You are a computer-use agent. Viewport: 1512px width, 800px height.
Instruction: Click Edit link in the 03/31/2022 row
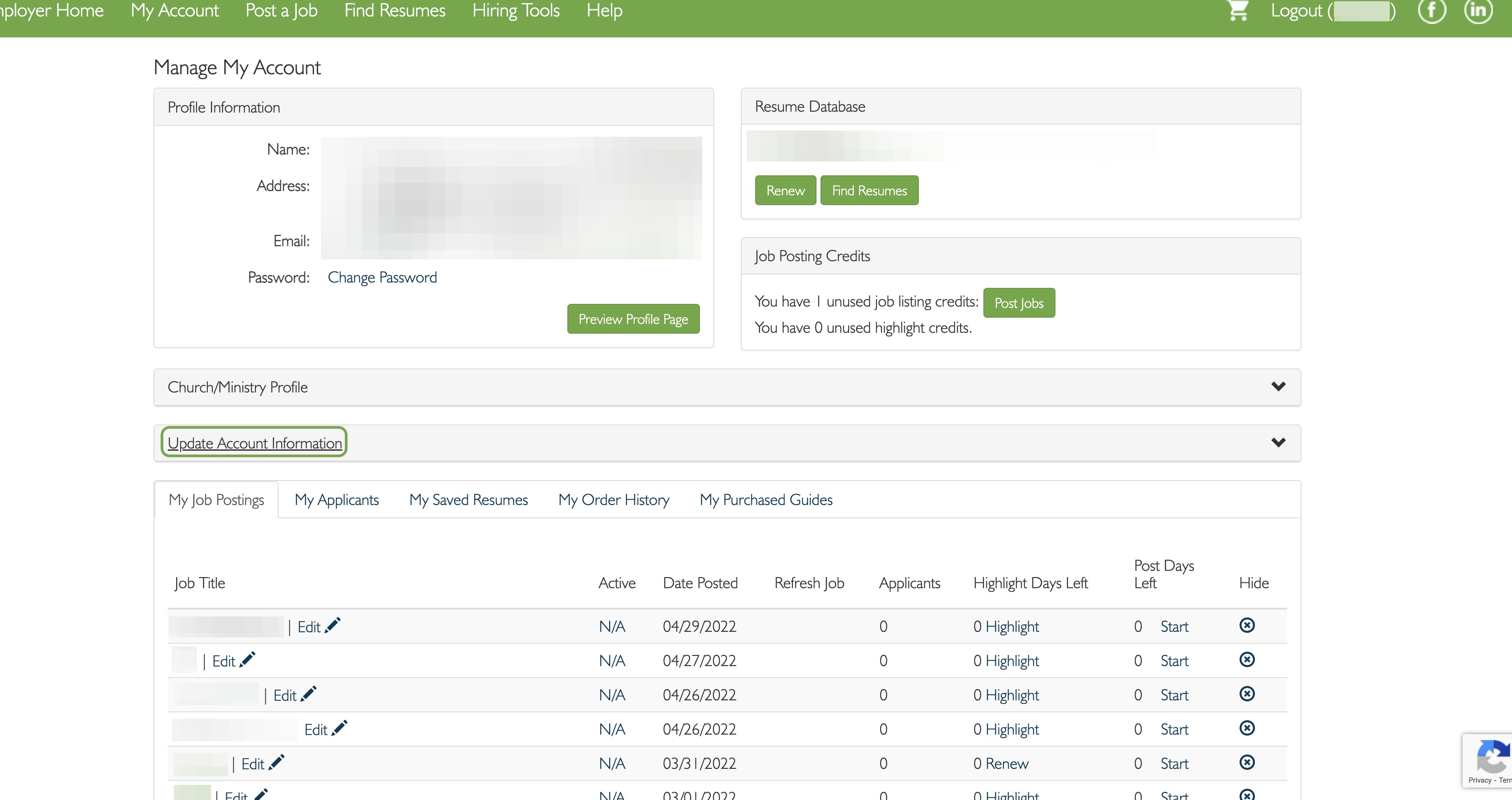(x=252, y=764)
